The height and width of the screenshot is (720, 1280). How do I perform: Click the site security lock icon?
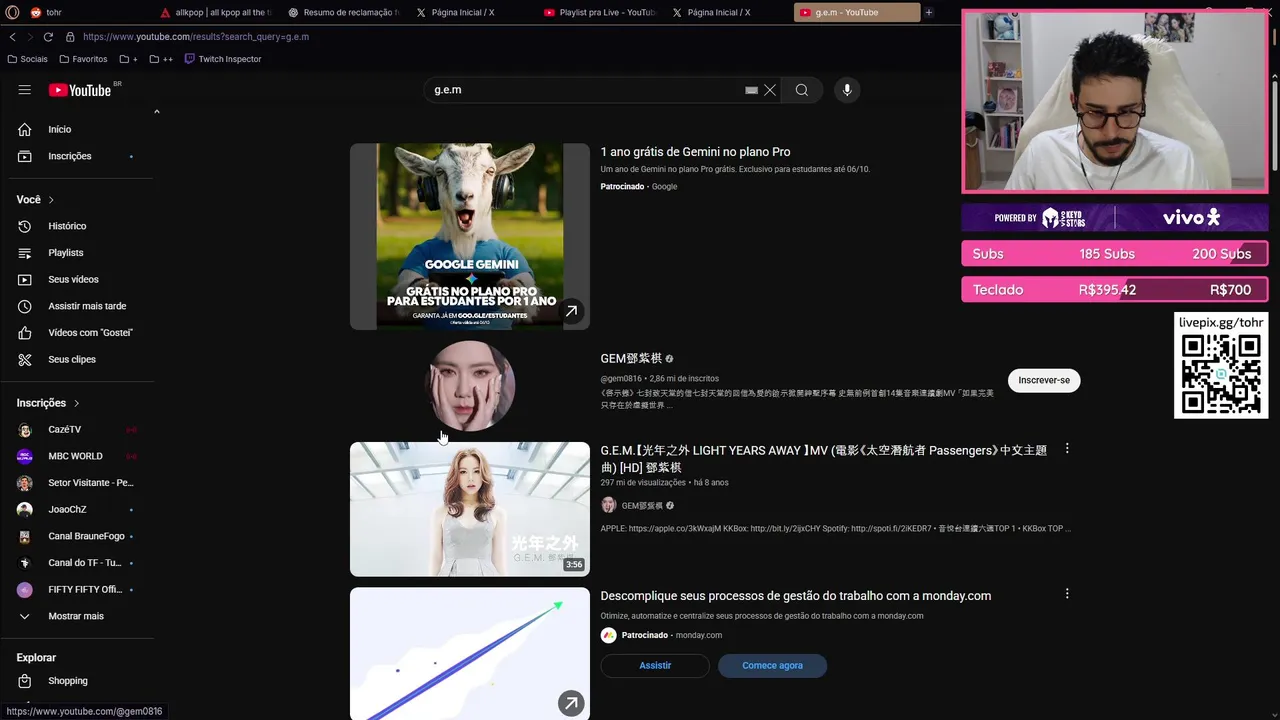[x=70, y=37]
